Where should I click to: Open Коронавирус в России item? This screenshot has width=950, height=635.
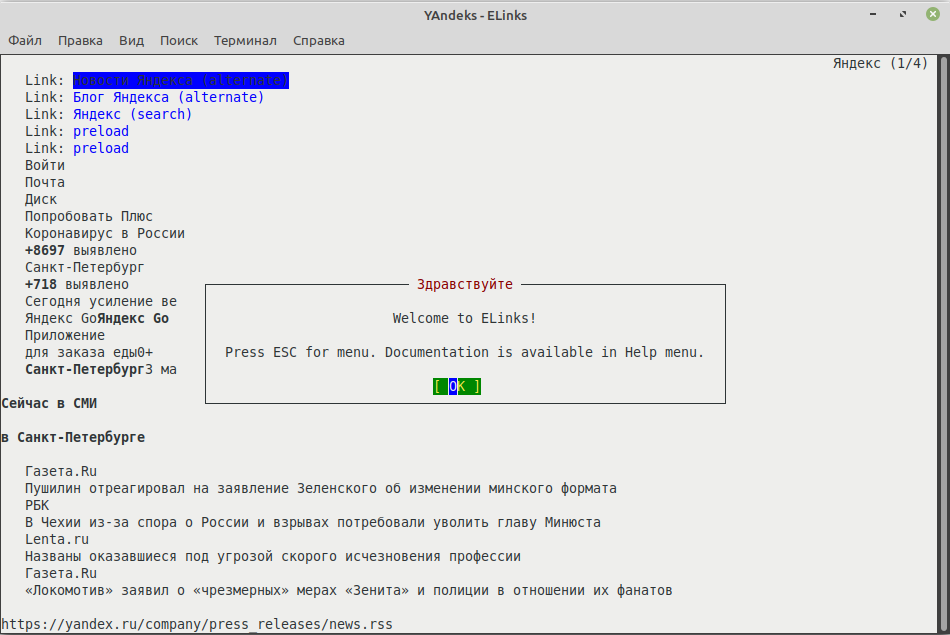pos(105,233)
